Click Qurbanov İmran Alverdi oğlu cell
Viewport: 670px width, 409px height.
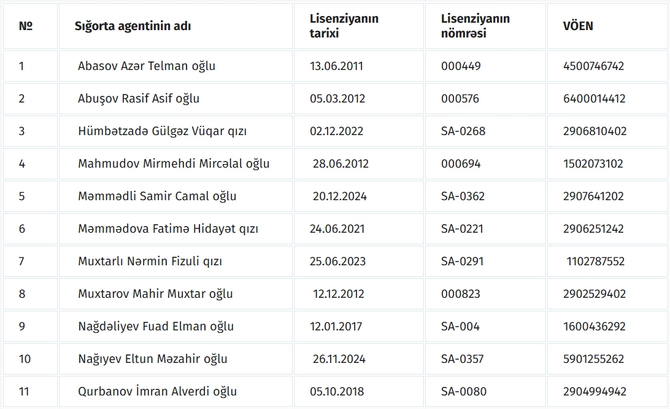[x=157, y=391]
